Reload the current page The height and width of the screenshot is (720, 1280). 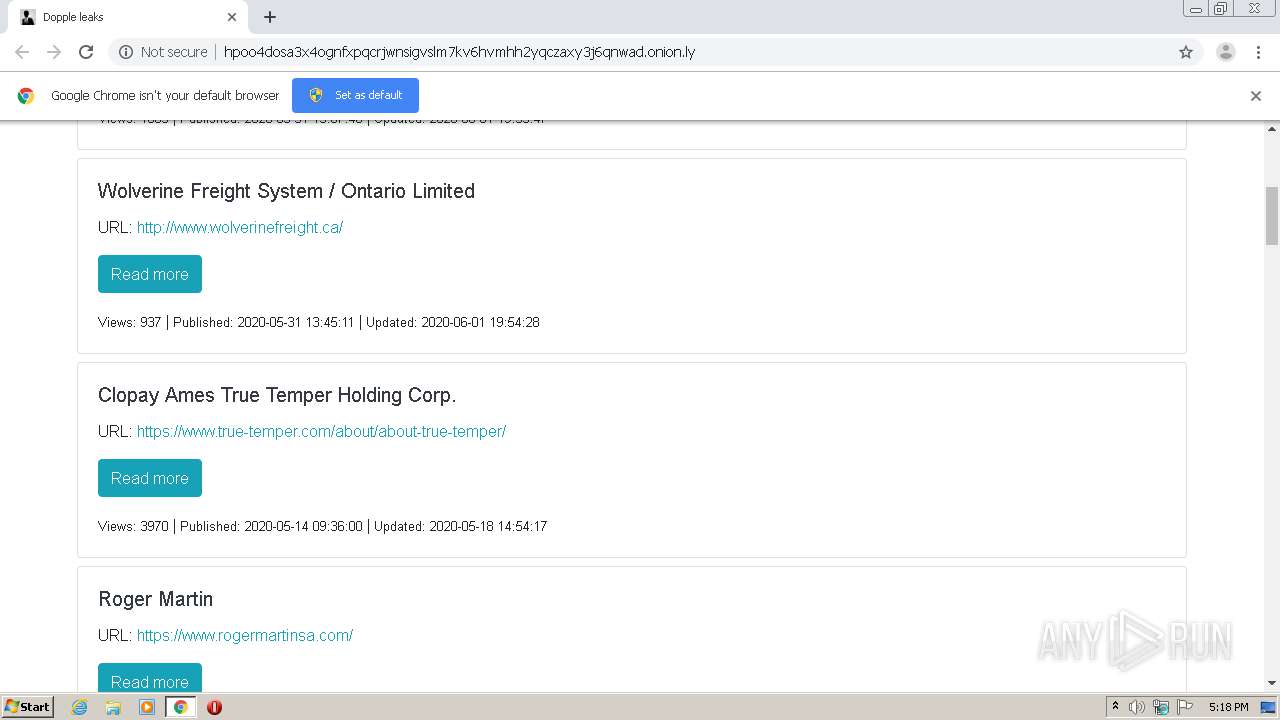pos(86,52)
